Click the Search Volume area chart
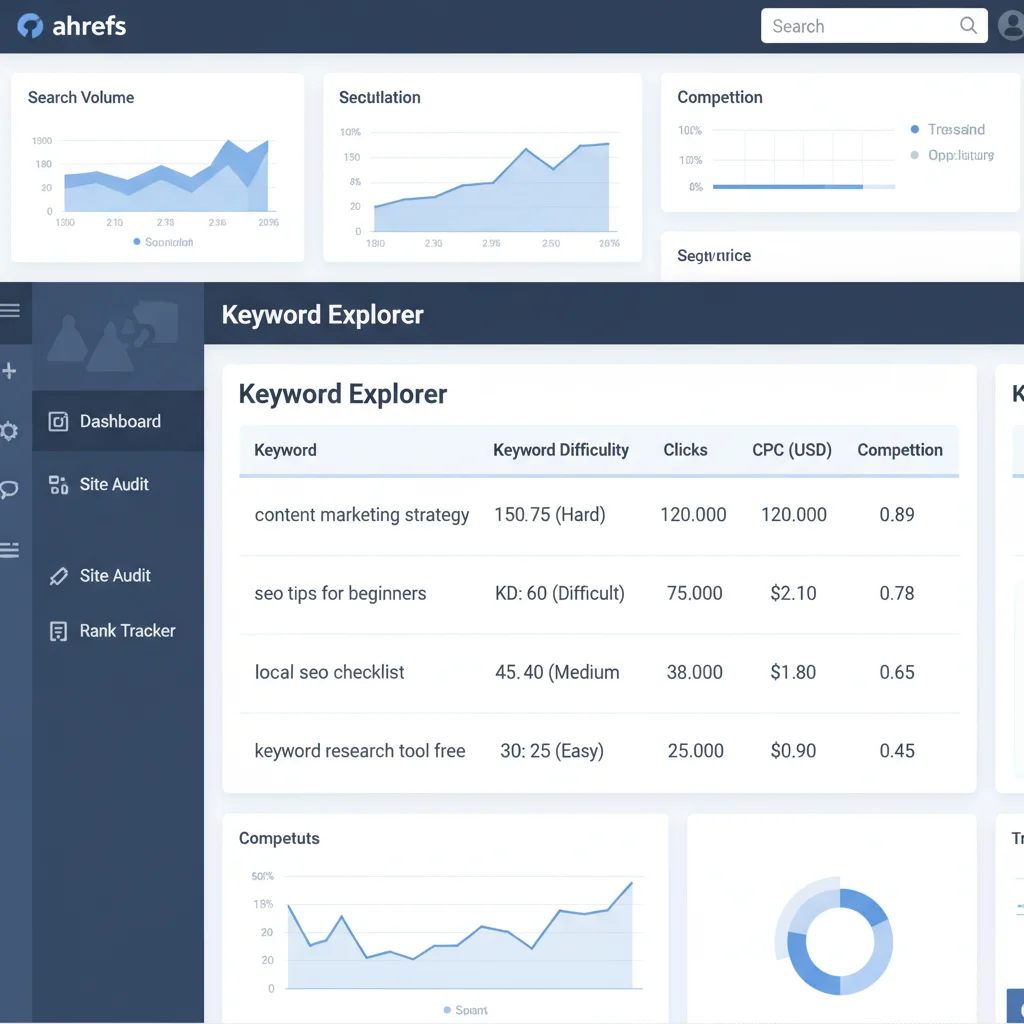 coord(167,176)
